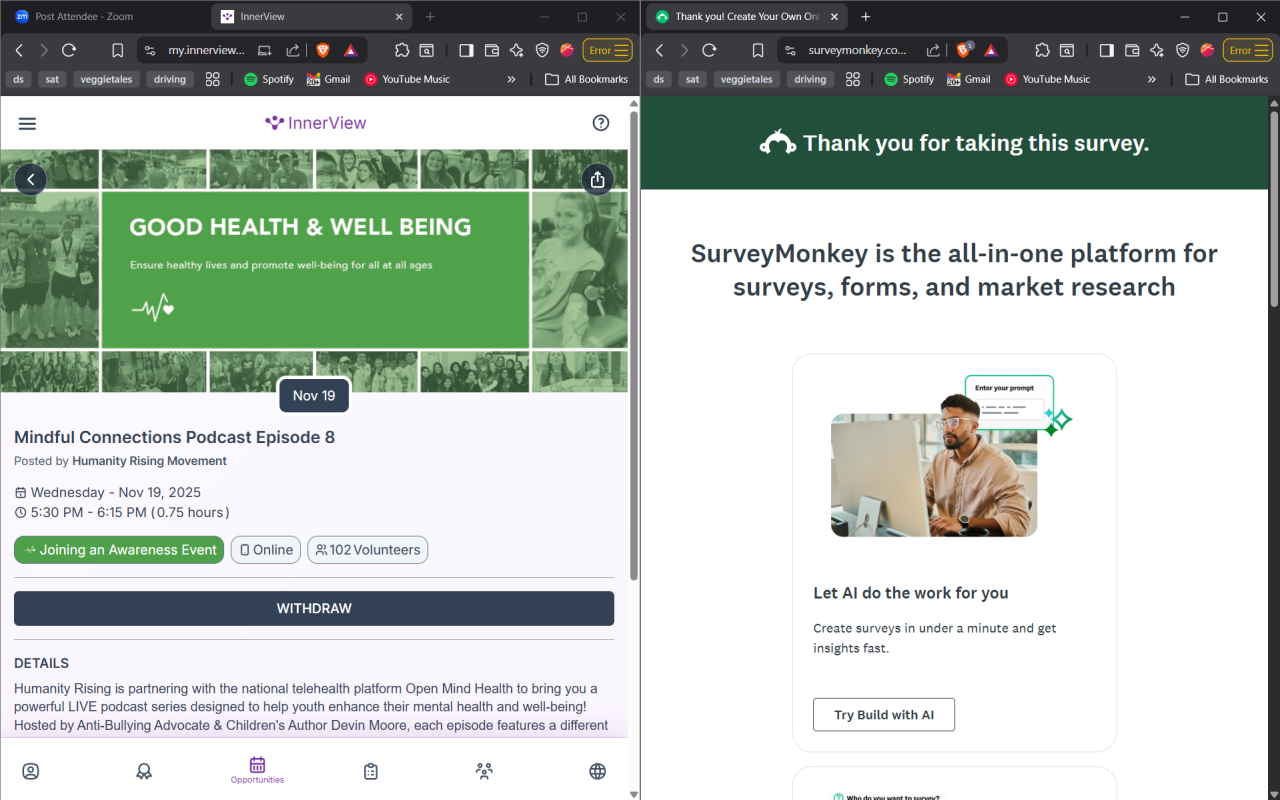1280x800 pixels.
Task: Open the globe icon in InnerView bottom navigation
Action: point(598,771)
